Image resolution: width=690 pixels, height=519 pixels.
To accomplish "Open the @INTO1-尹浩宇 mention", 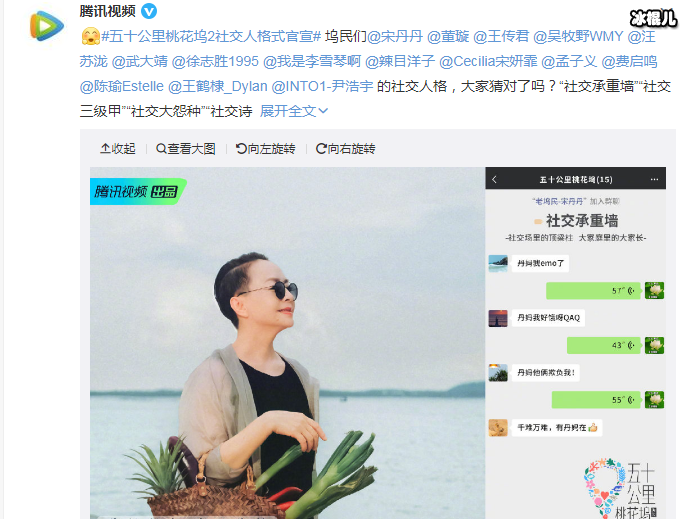I will (x=323, y=86).
